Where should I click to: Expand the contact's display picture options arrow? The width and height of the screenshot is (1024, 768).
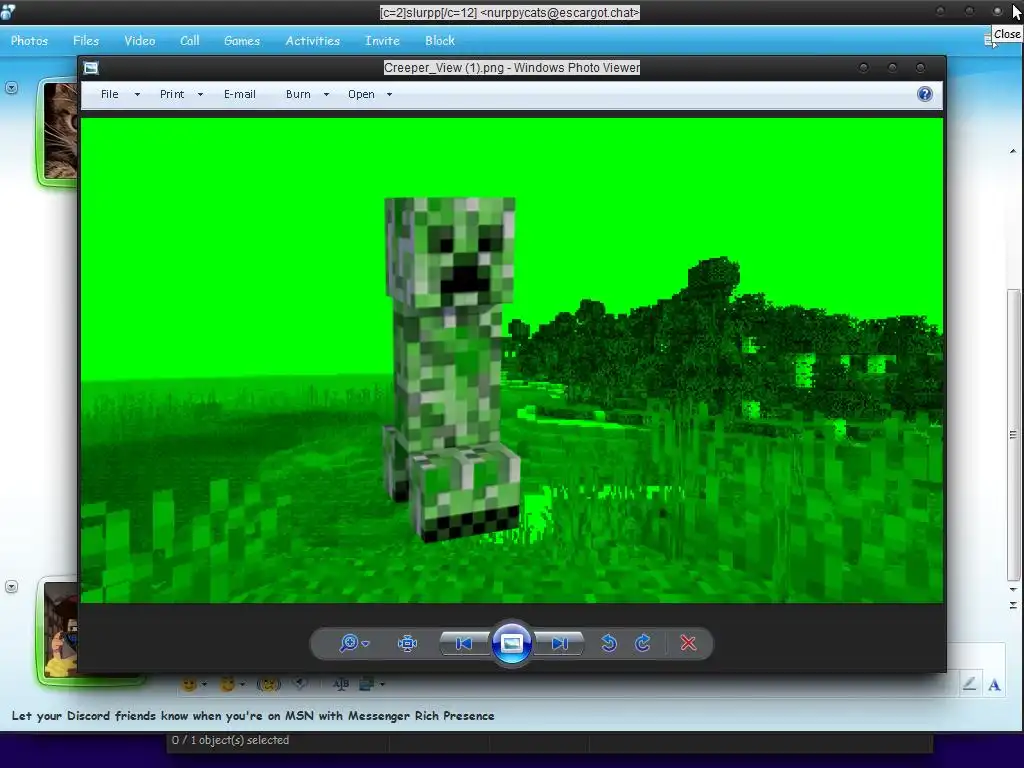pos(11,88)
